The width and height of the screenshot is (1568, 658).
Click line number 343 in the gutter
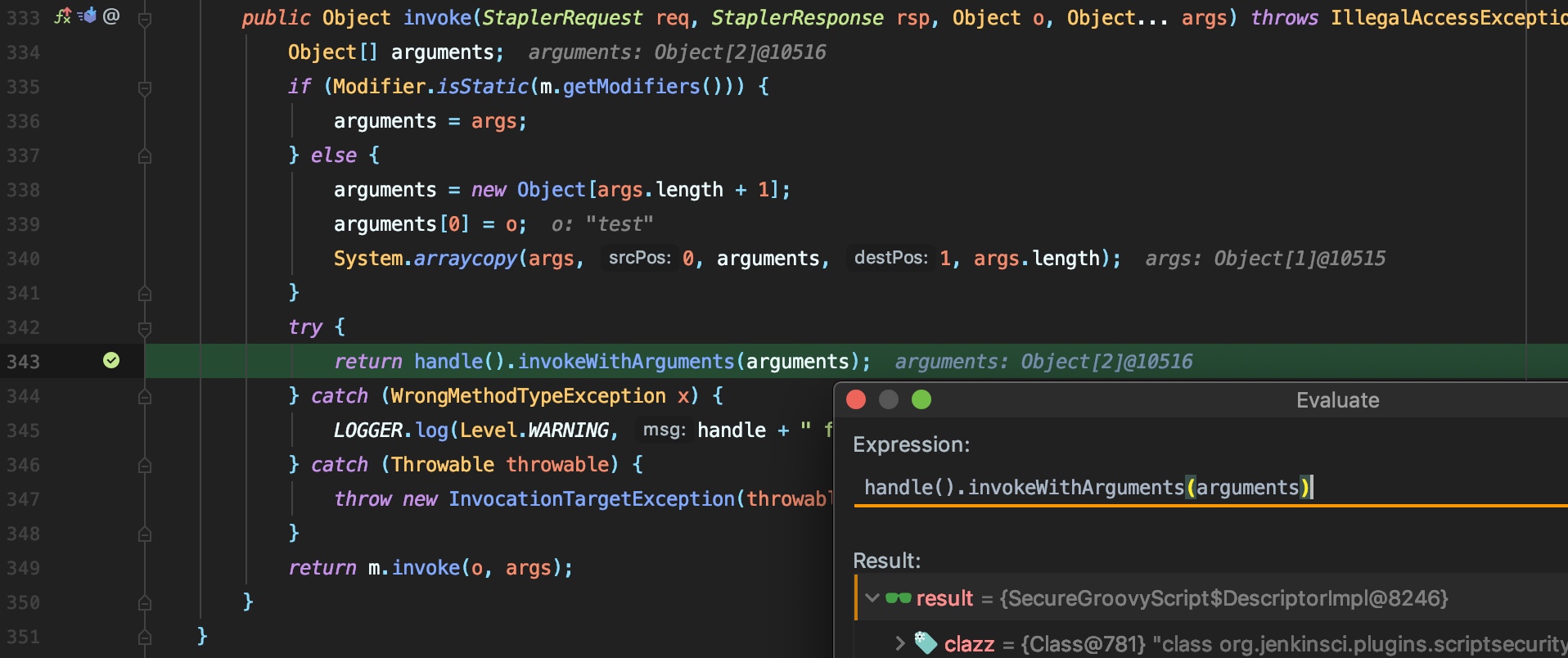pyautogui.click(x=23, y=362)
